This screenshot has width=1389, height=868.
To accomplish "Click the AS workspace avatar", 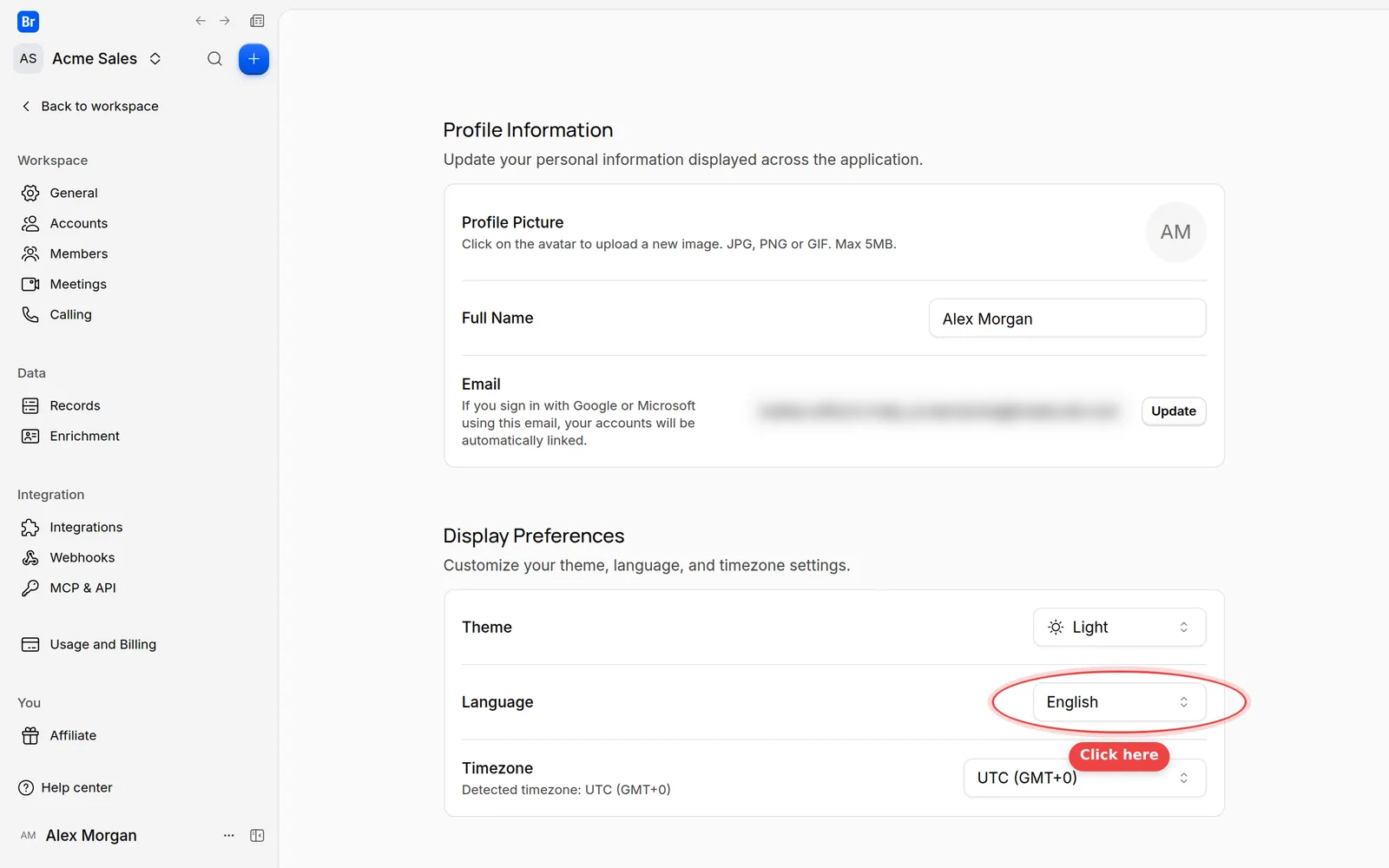I will pos(29,58).
